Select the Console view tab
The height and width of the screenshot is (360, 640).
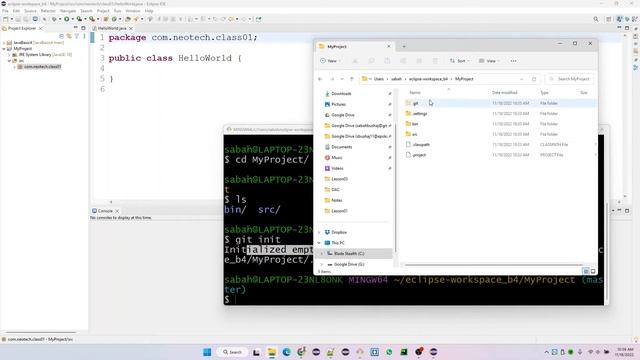point(105,211)
